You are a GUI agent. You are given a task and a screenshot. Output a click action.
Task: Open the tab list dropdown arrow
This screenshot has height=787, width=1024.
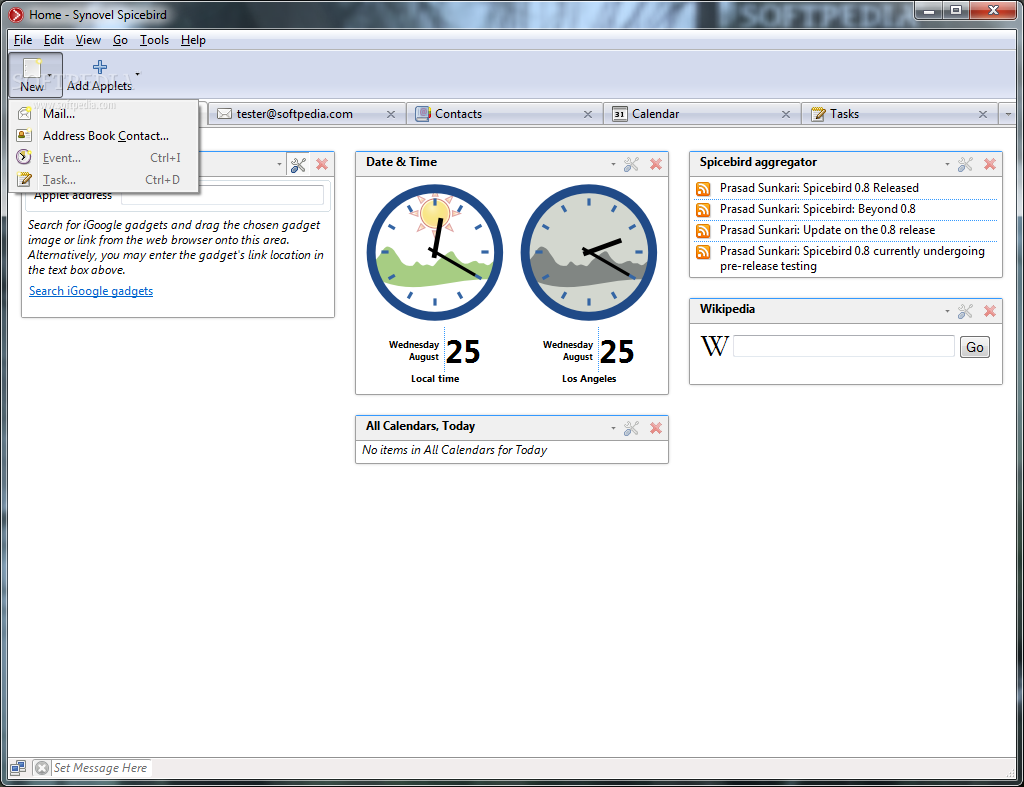1008,114
